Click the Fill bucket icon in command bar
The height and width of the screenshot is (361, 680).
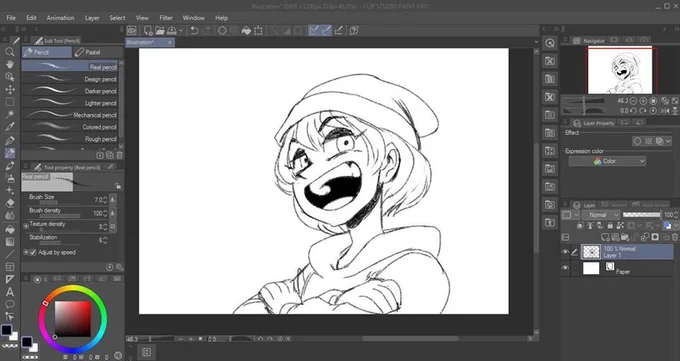[x=246, y=30]
